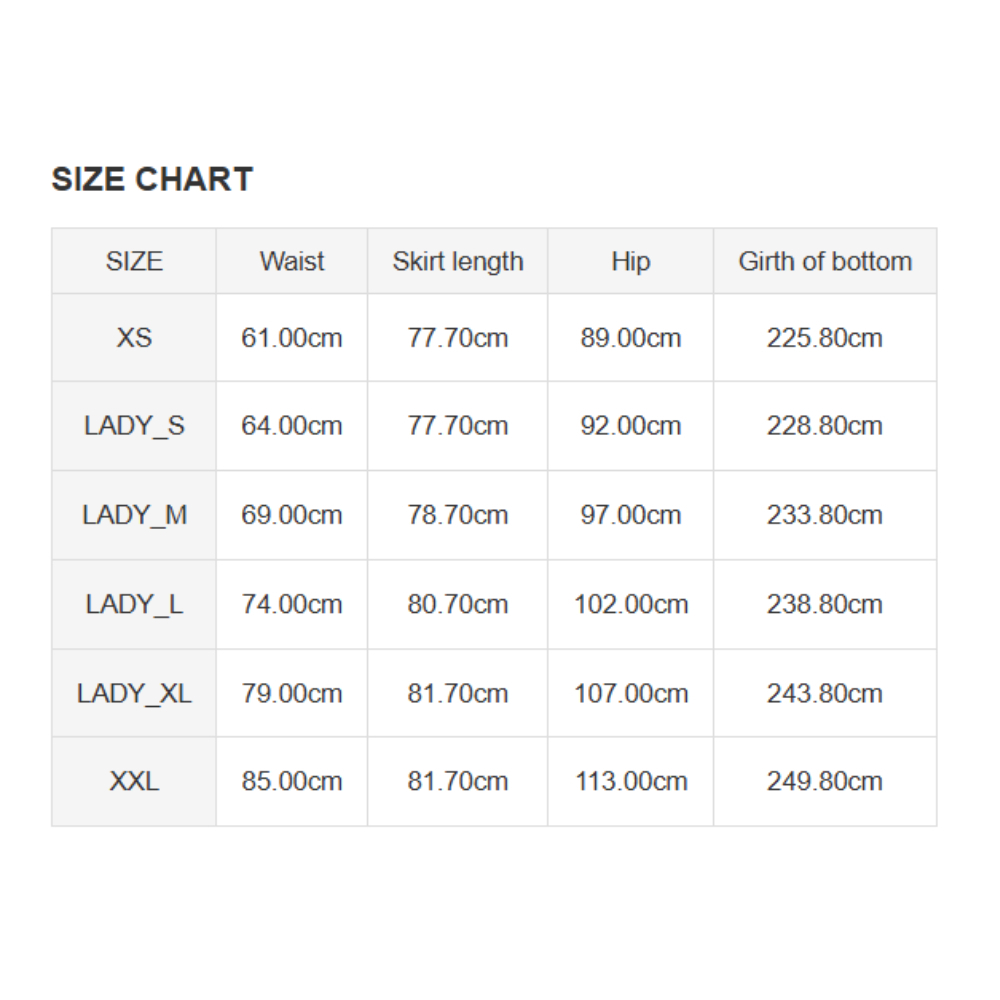The image size is (1000, 1000).
Task: Click the 79.00cm waist cell
Action: 292,694
